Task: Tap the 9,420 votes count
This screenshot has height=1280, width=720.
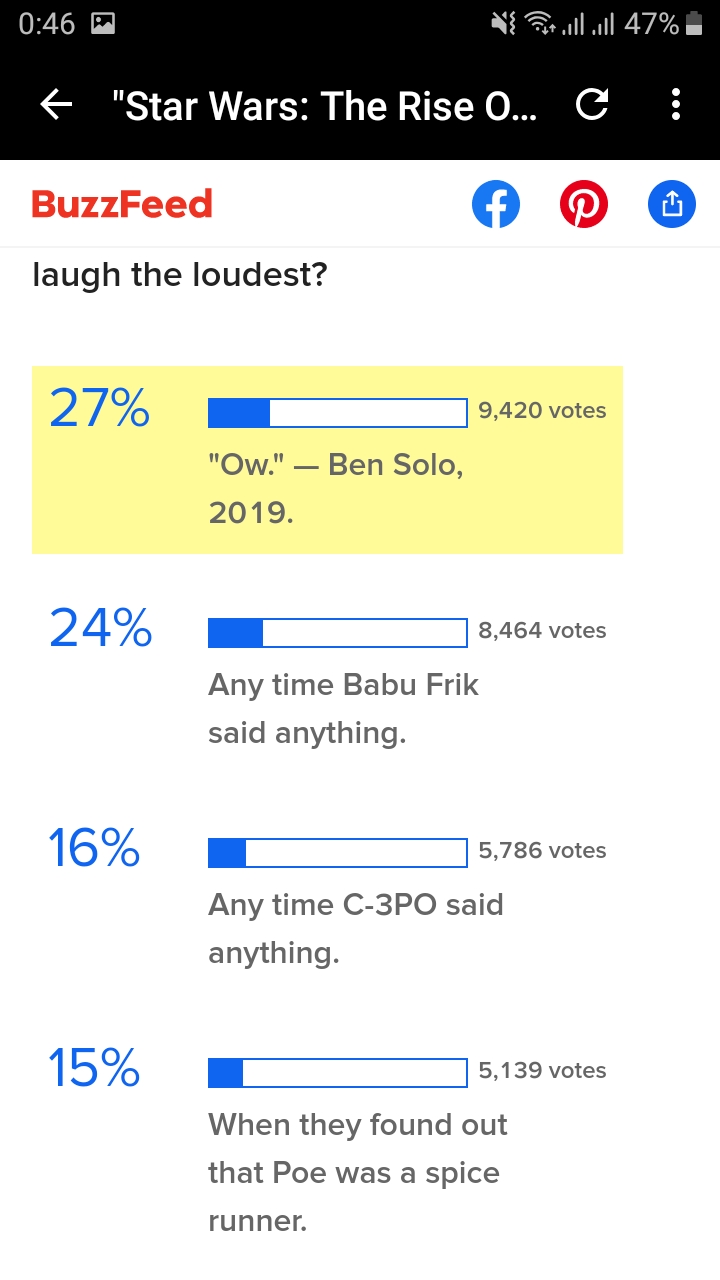Action: [x=542, y=410]
